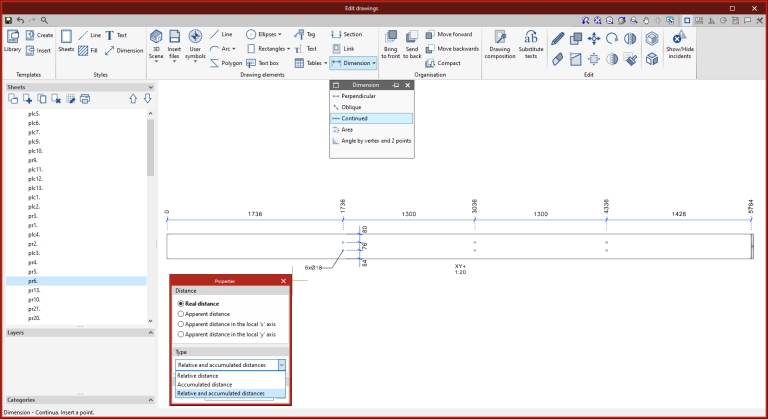Viewport: 768px width, 419px height.
Task: Choose Area dimension
Action: pos(372,130)
